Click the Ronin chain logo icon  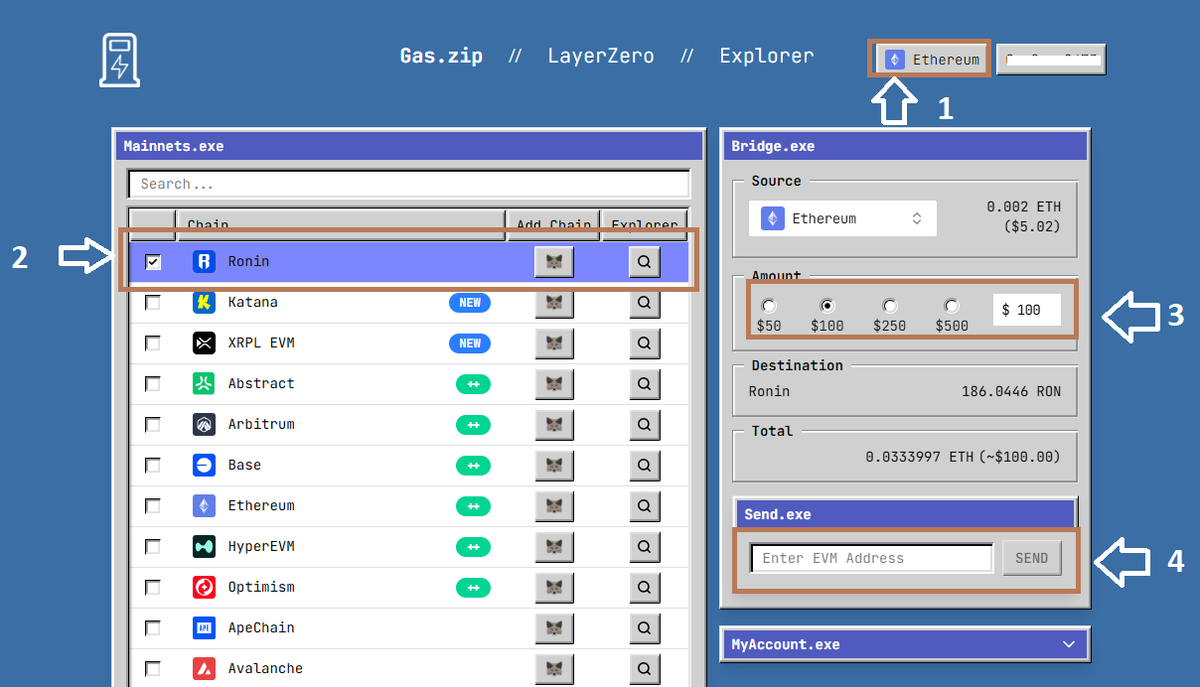pos(204,262)
